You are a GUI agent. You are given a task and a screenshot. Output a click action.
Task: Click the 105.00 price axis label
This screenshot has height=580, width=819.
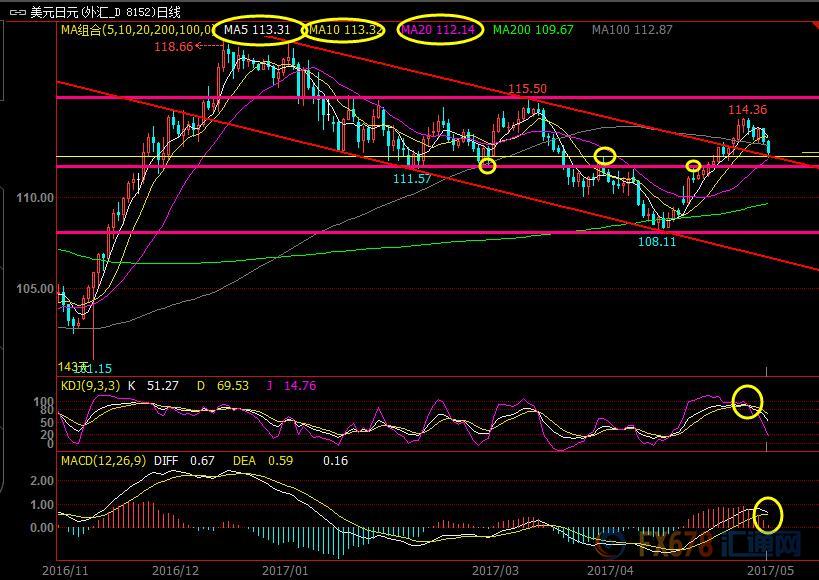point(35,288)
